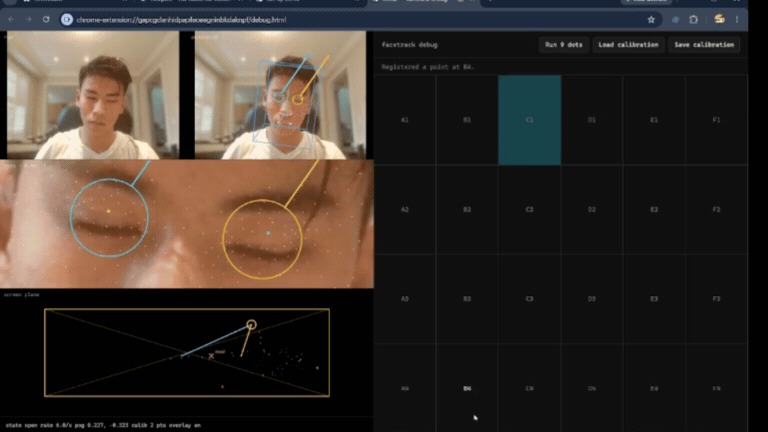Viewport: 768px width, 432px height.
Task: Select calibration cell A3
Action: coord(405,299)
